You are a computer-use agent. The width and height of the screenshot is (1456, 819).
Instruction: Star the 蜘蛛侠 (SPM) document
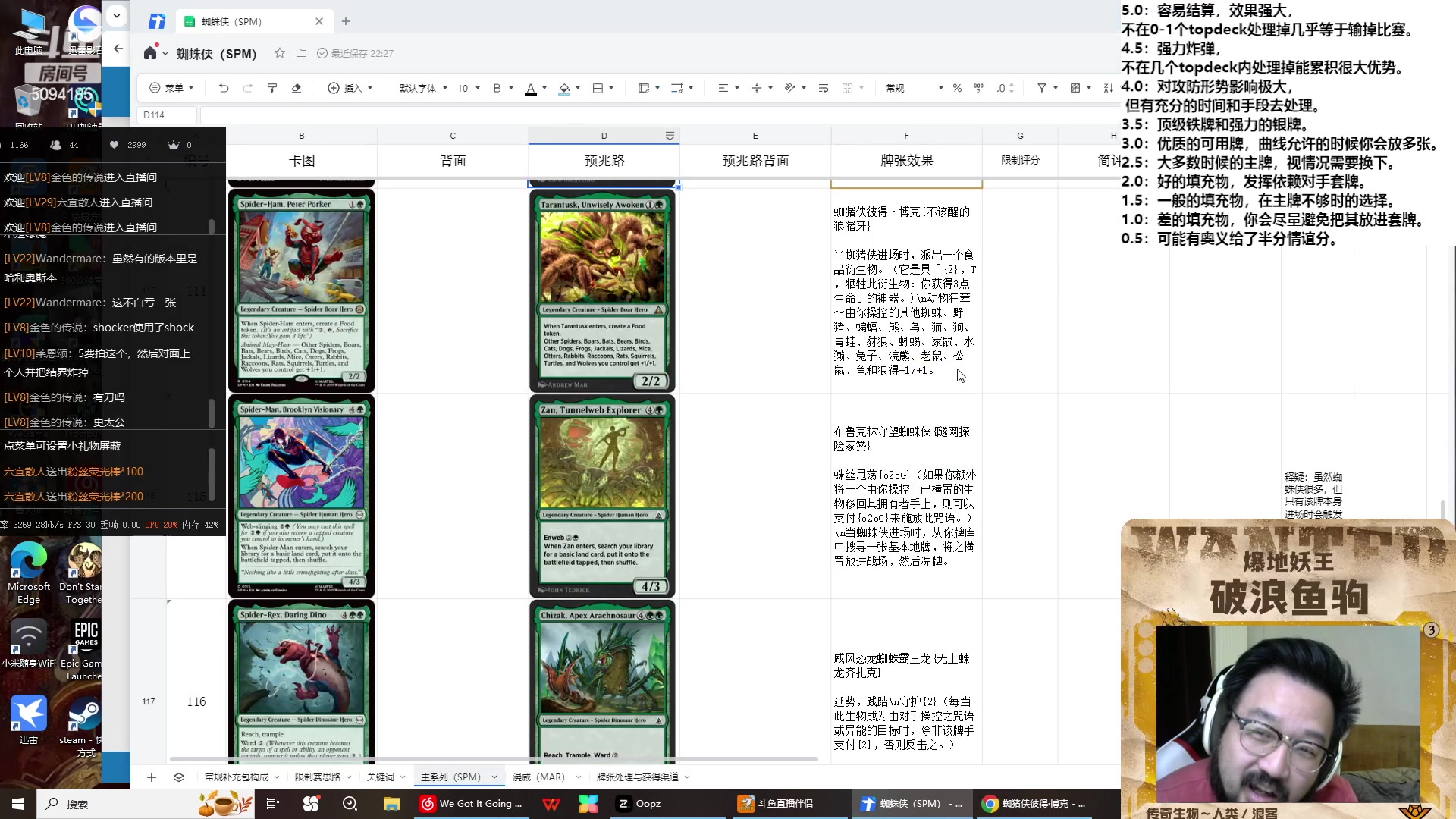280,53
